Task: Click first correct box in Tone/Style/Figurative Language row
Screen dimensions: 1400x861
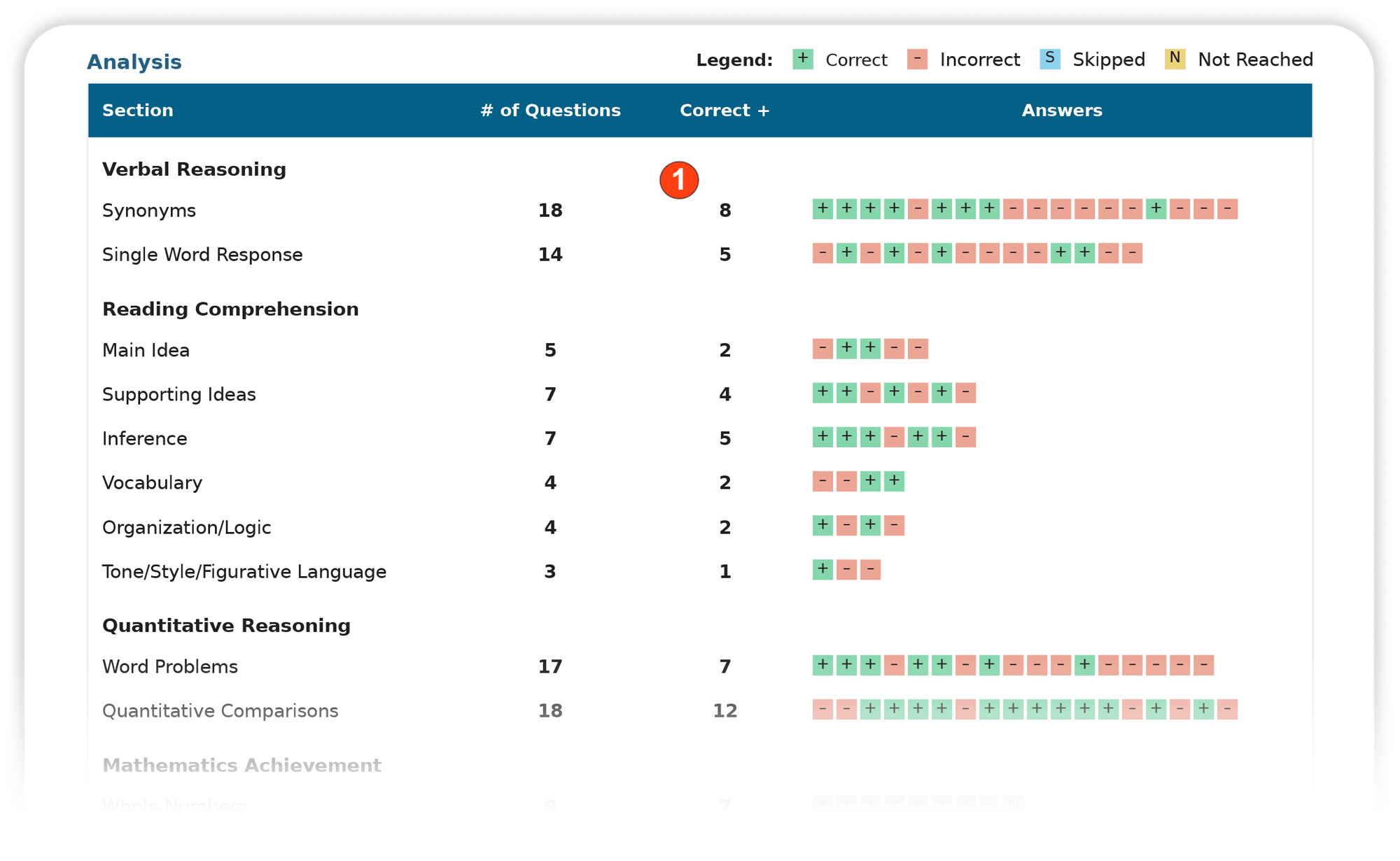Action: [822, 569]
